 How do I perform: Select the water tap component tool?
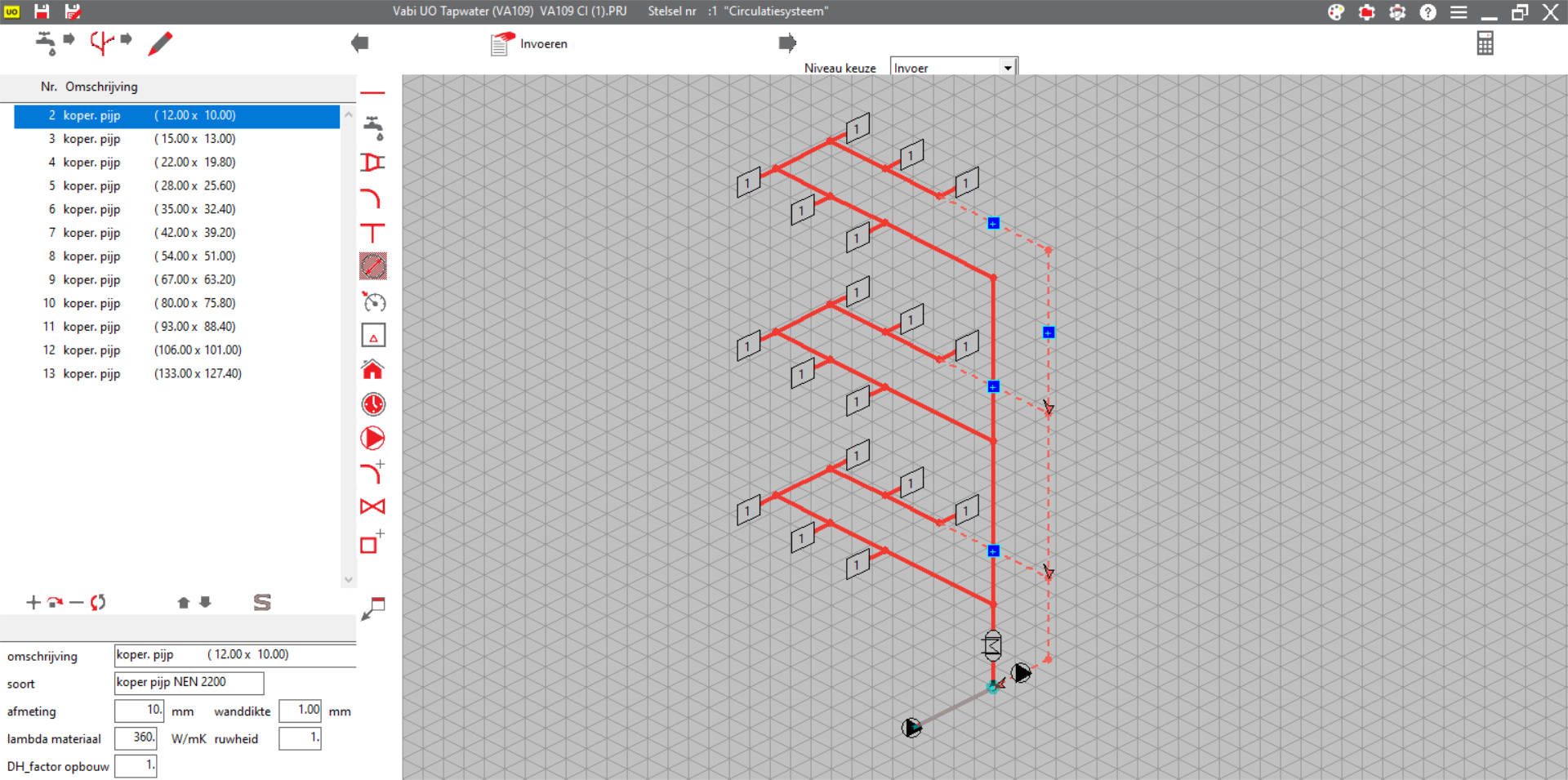coord(374,128)
